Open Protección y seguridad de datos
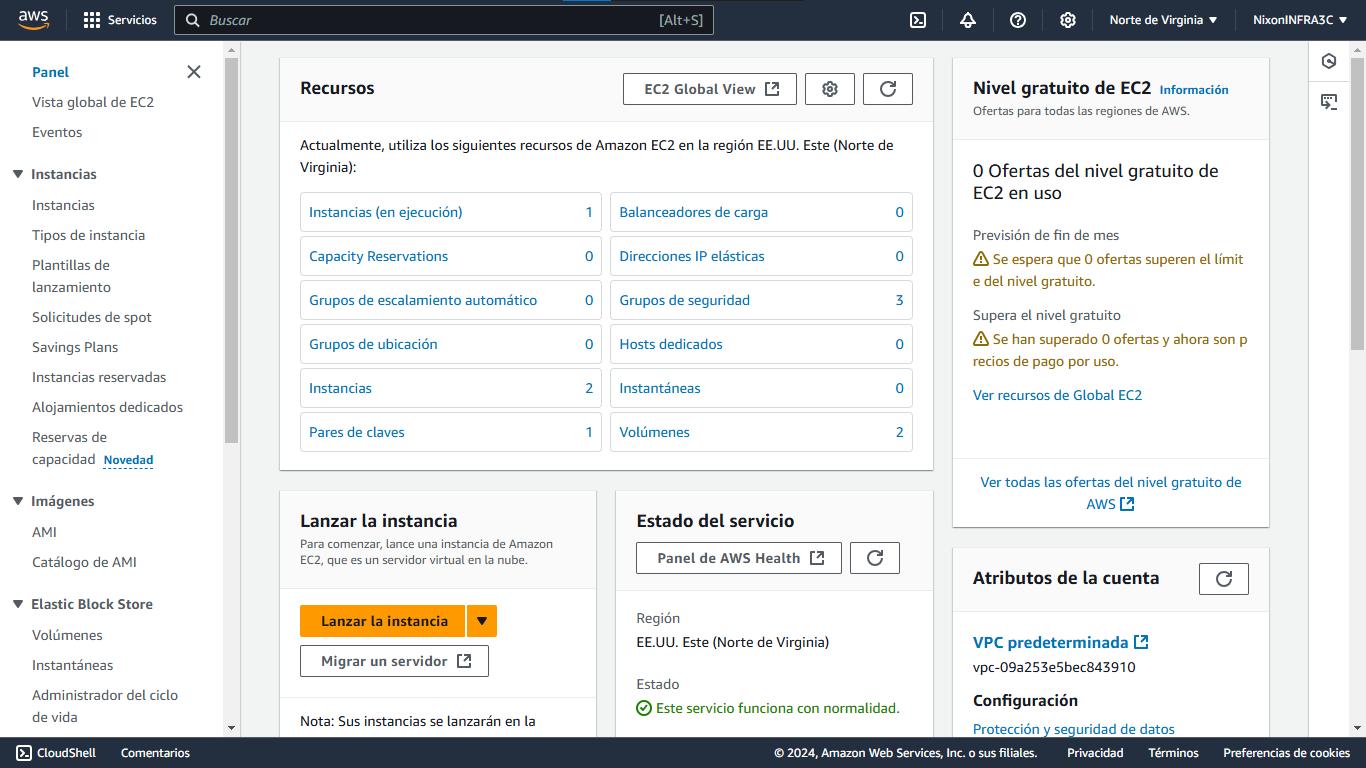The image size is (1366, 768). tap(1074, 729)
